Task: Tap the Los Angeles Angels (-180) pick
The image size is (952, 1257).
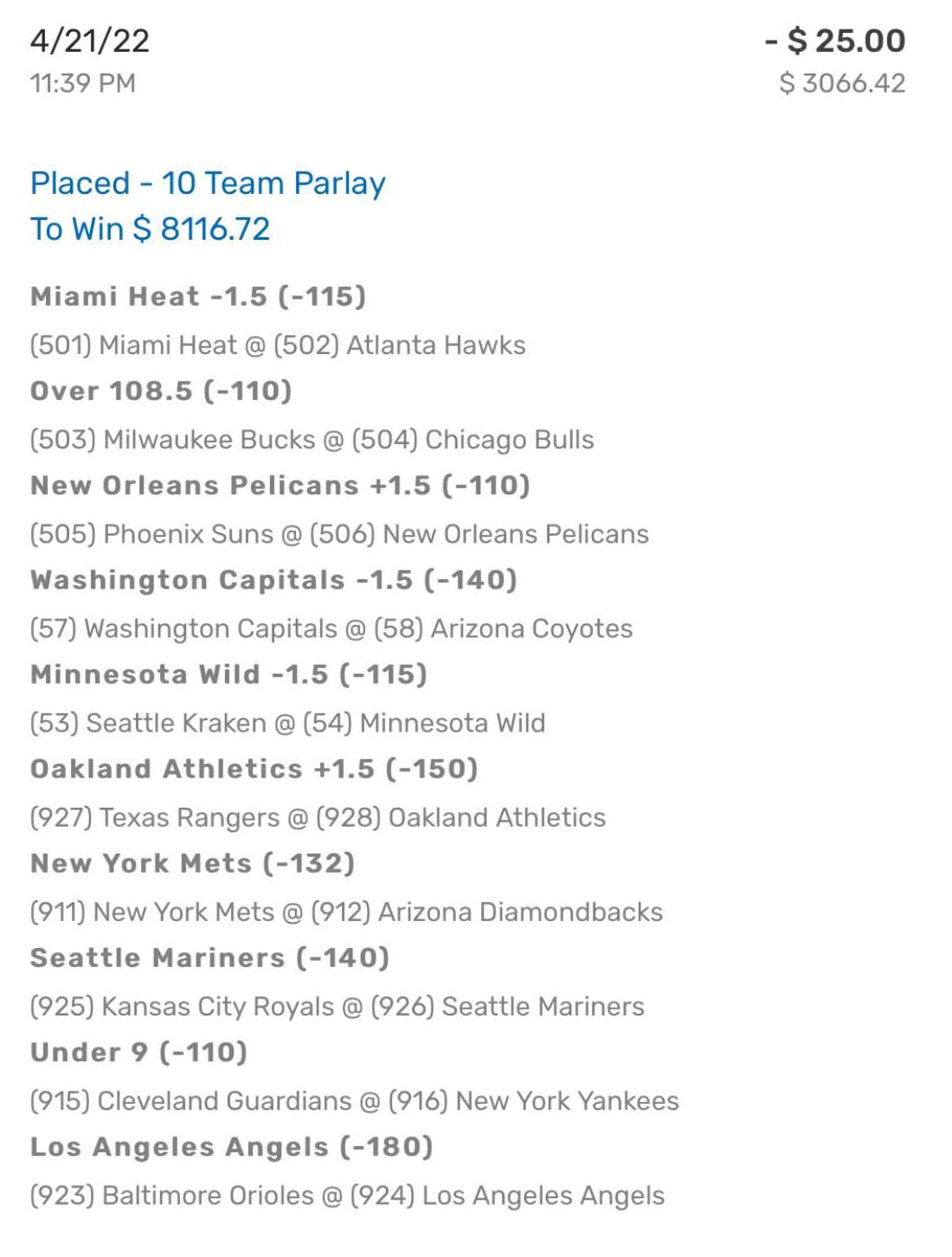Action: (x=232, y=1146)
